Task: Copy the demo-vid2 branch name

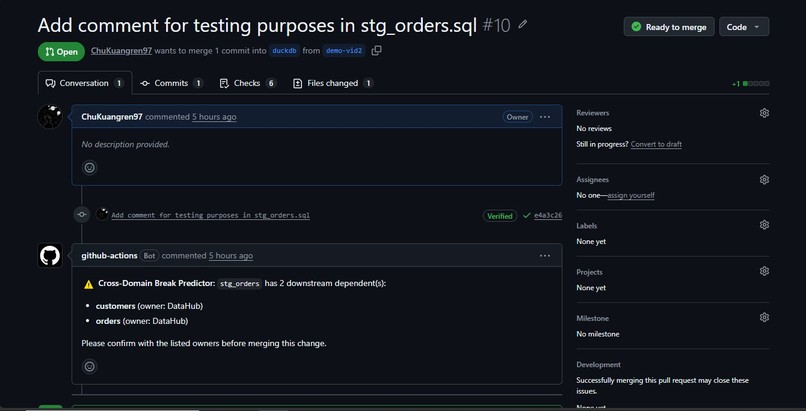Action: point(376,51)
